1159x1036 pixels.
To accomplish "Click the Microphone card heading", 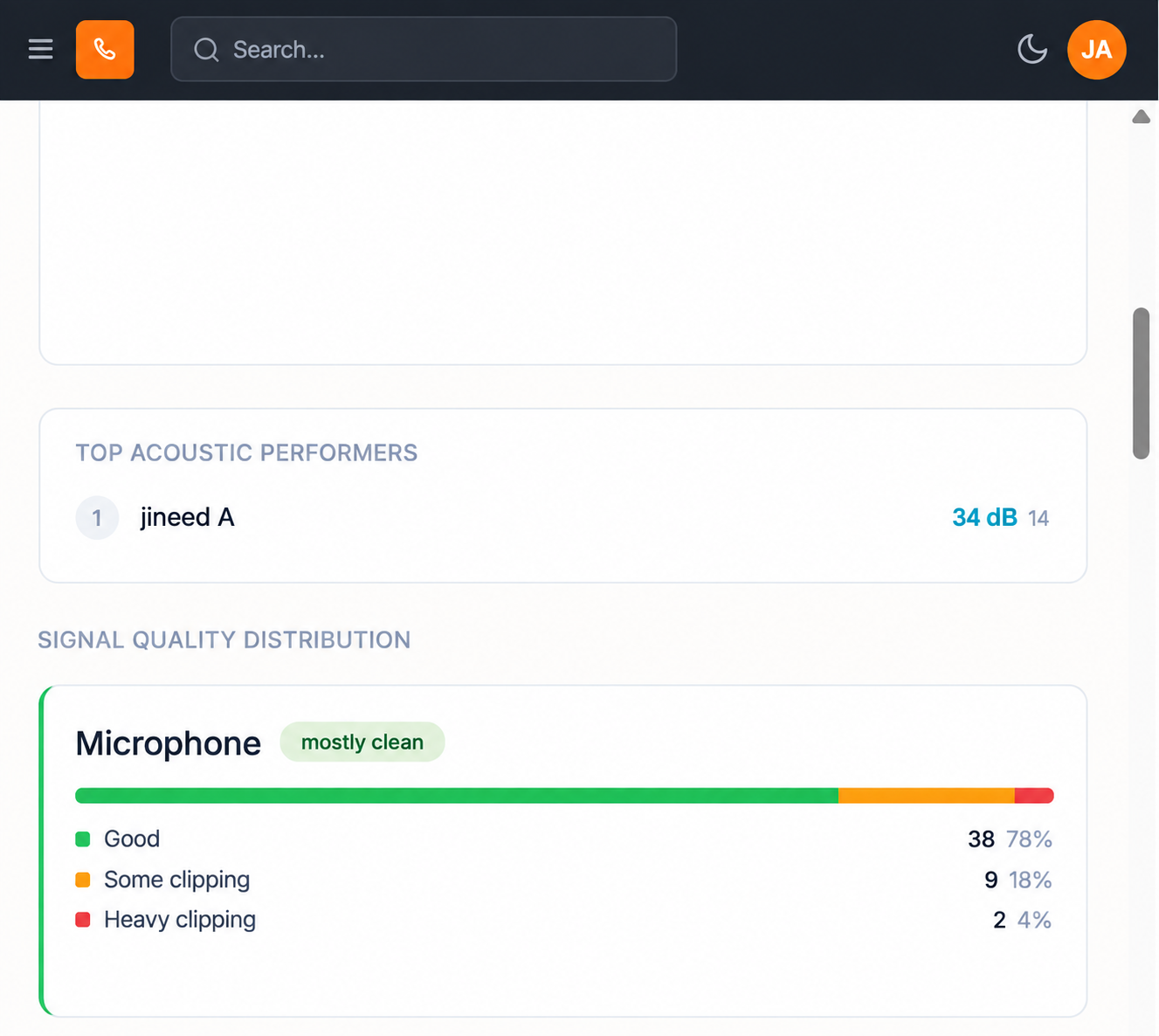I will click(x=169, y=743).
